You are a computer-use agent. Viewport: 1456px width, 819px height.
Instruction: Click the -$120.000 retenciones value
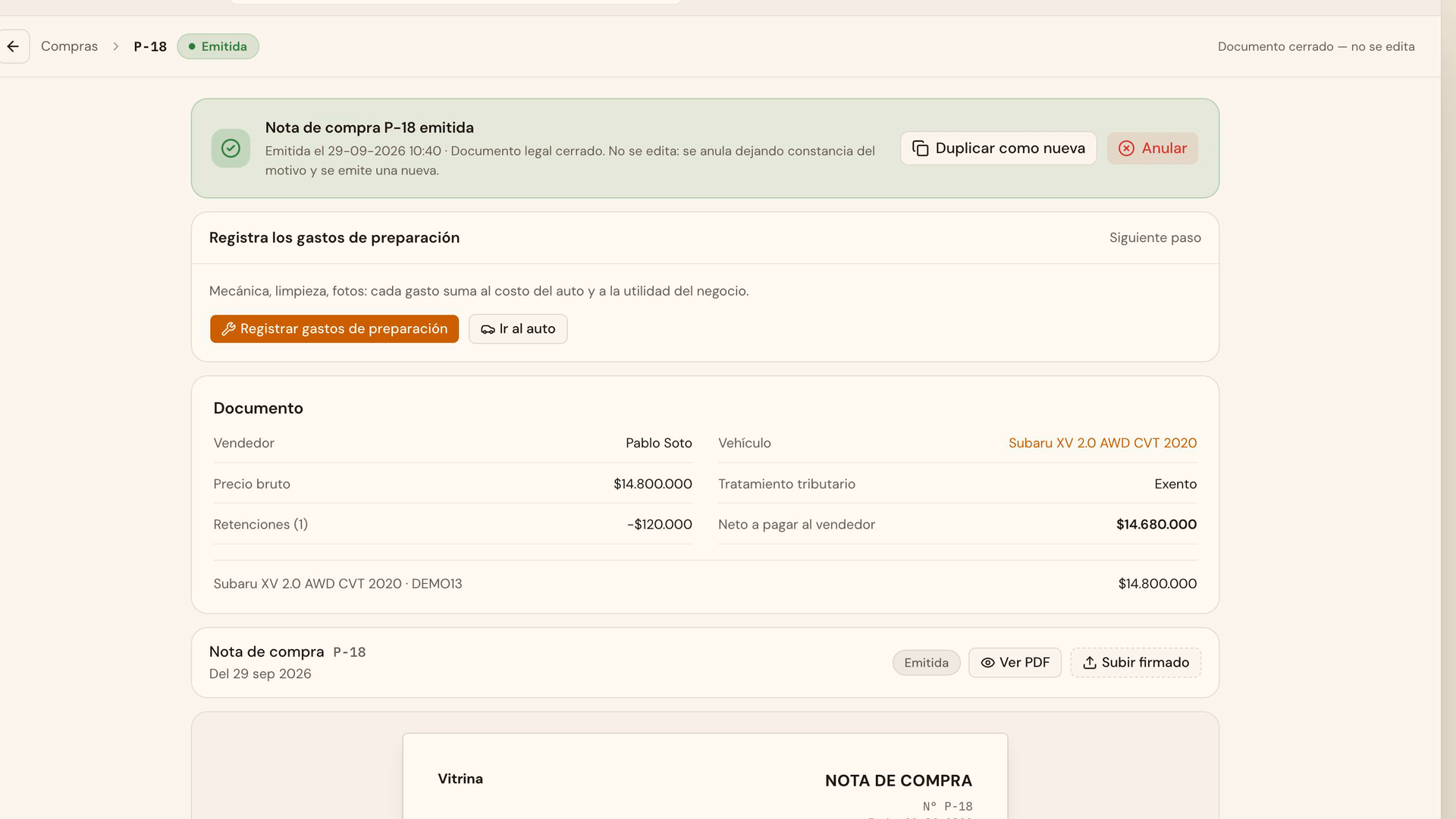[x=659, y=525]
